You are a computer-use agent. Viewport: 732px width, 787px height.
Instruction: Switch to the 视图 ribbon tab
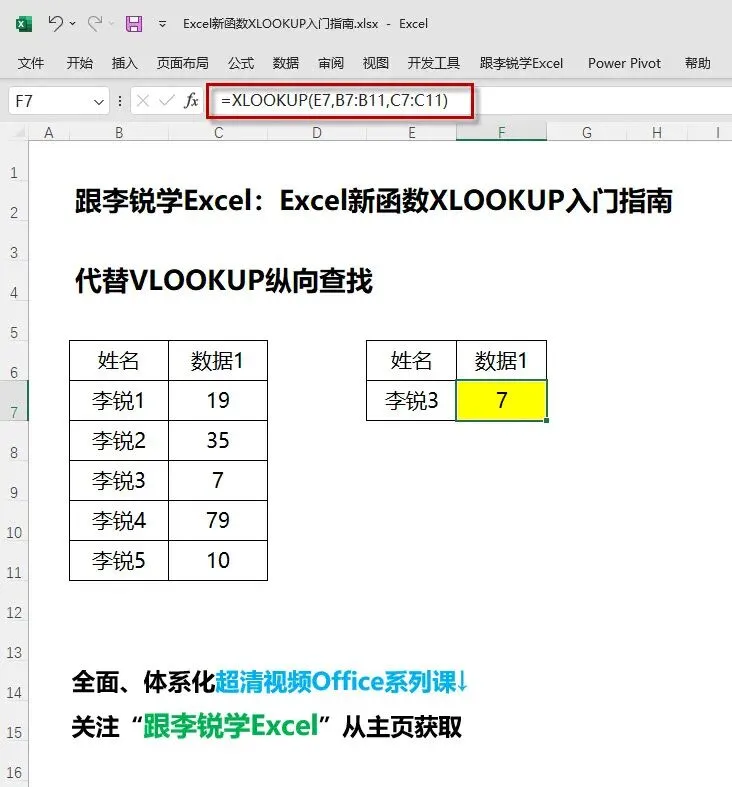(x=376, y=63)
